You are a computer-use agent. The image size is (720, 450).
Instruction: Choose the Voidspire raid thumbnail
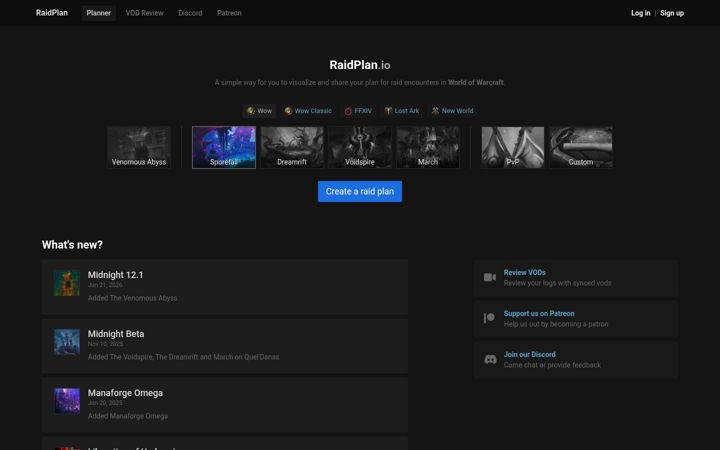(x=360, y=147)
